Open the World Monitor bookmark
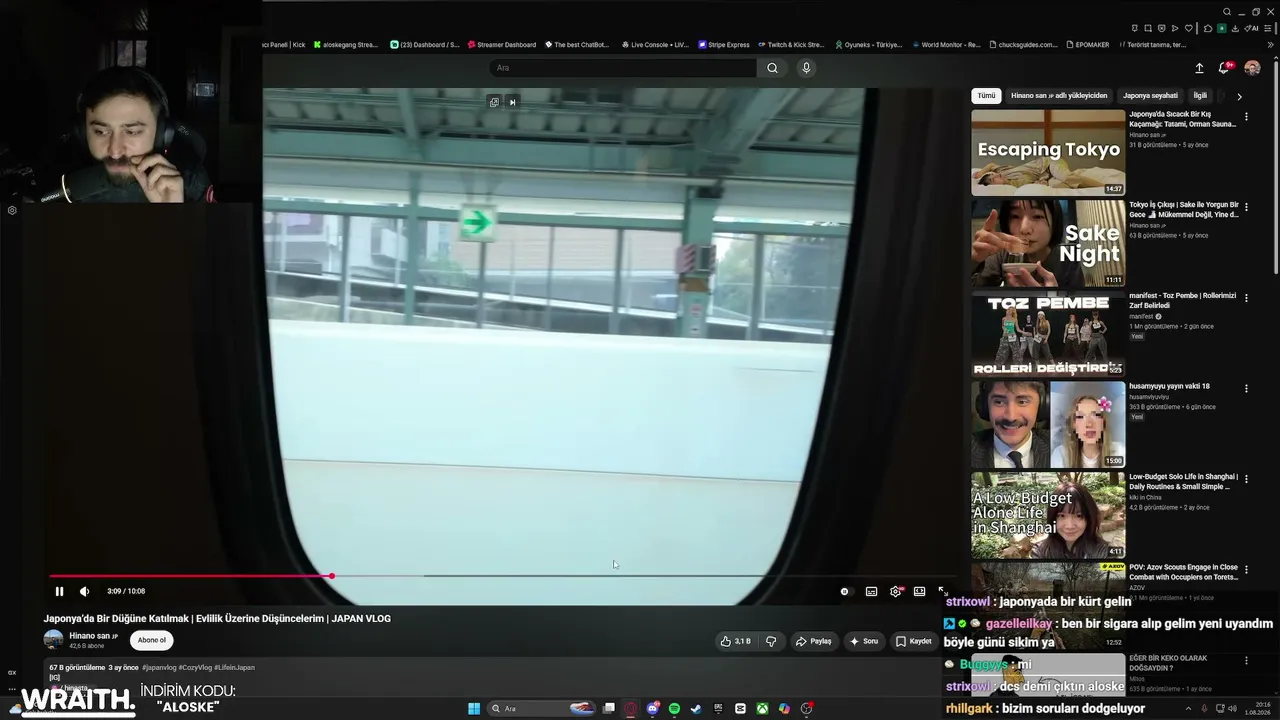This screenshot has height=720, width=1280. [x=945, y=45]
